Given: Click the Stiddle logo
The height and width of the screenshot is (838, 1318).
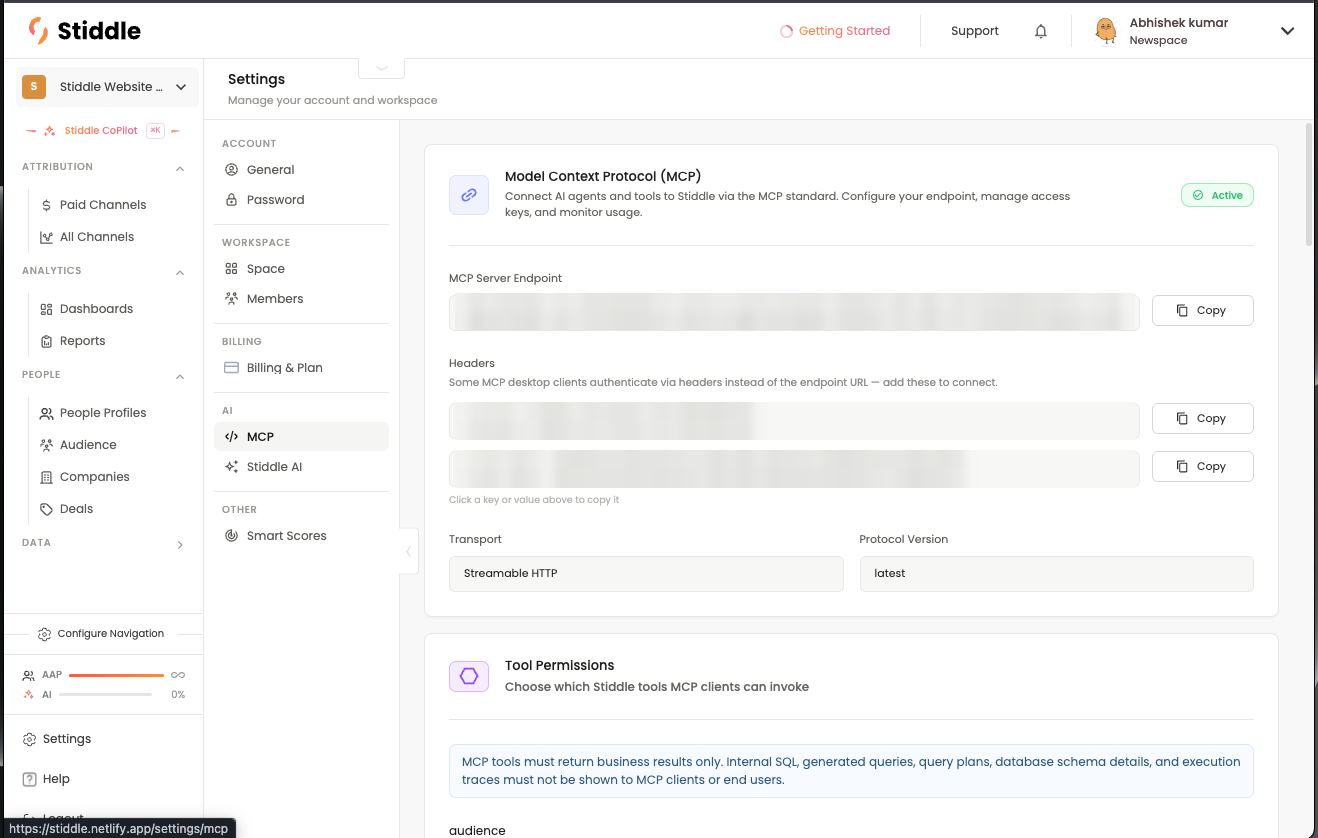Looking at the screenshot, I should (x=85, y=31).
